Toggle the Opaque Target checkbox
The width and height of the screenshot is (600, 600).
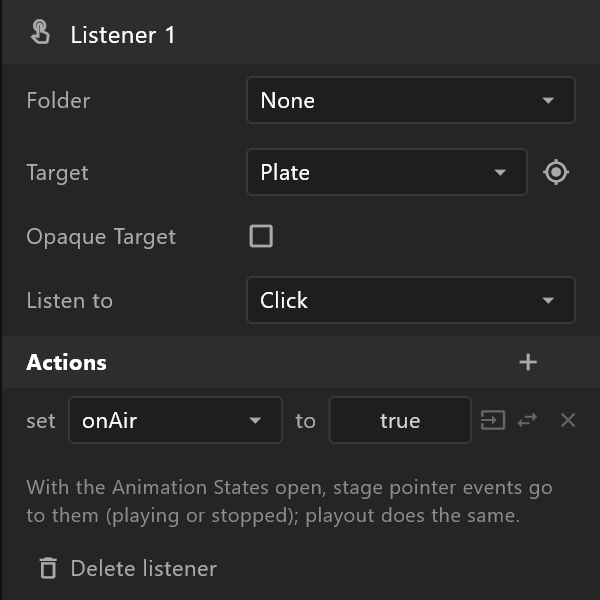click(x=261, y=236)
